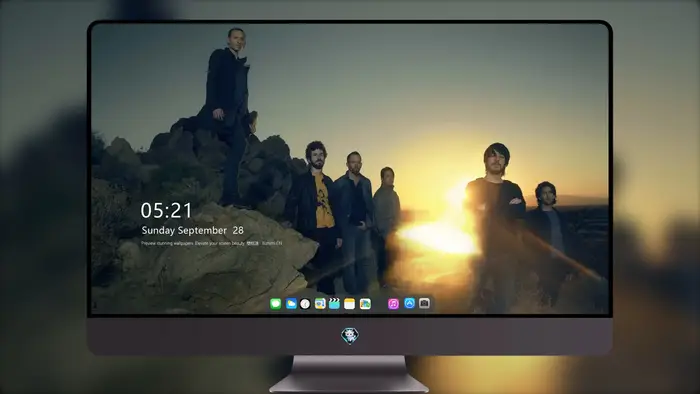Image resolution: width=700 pixels, height=394 pixels.
Task: Open the yellow Notes app icon
Action: coord(350,304)
